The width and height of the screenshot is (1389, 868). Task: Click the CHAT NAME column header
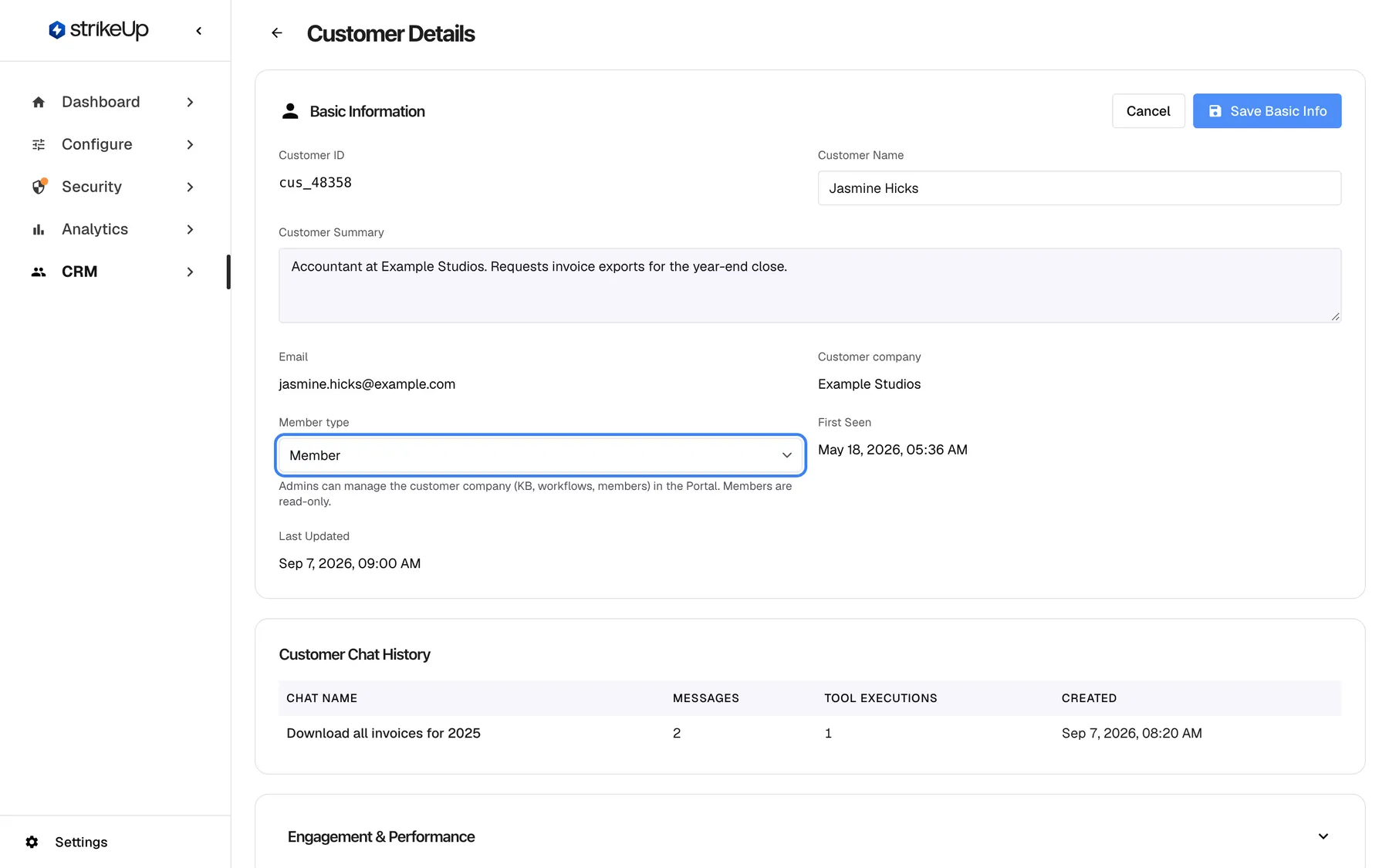tap(322, 698)
